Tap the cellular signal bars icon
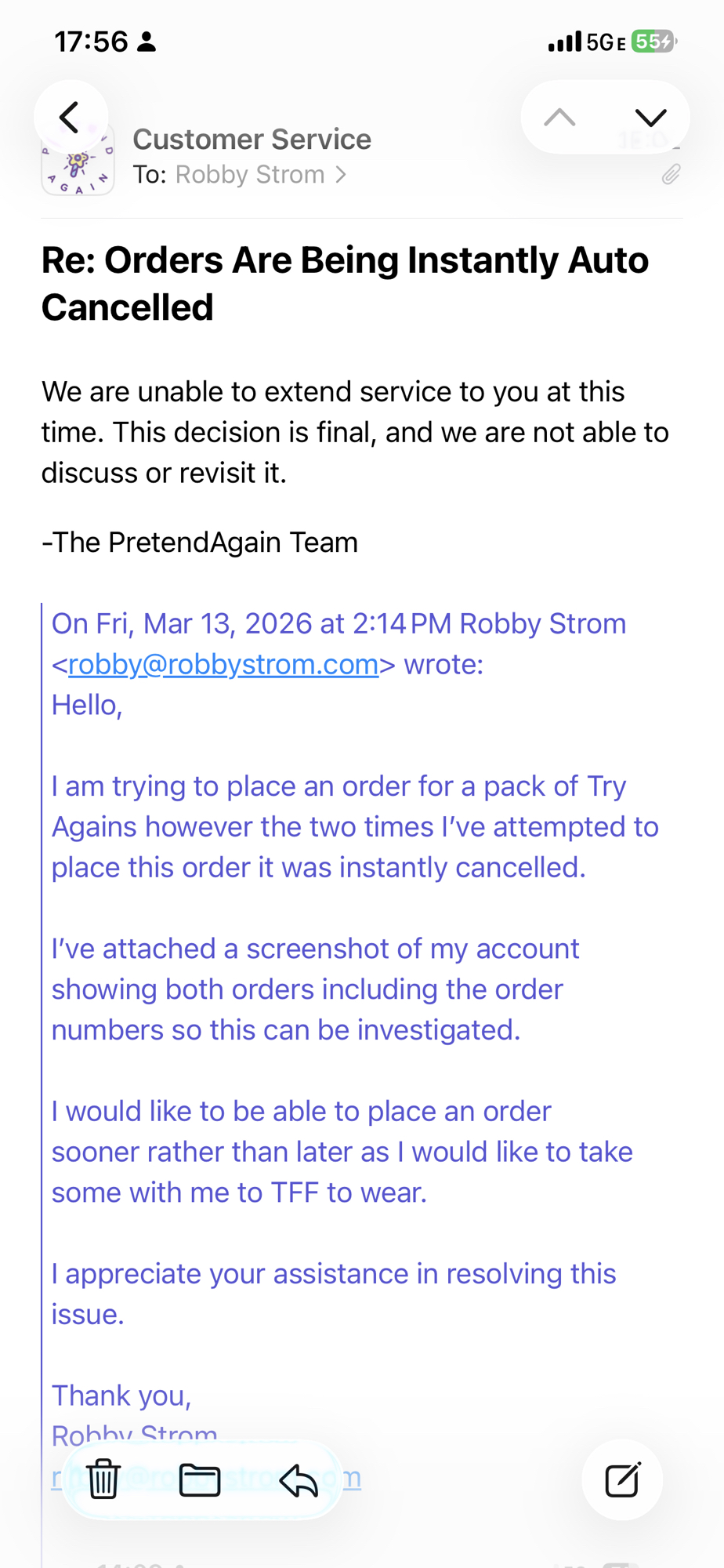724x1568 pixels. pos(564,42)
